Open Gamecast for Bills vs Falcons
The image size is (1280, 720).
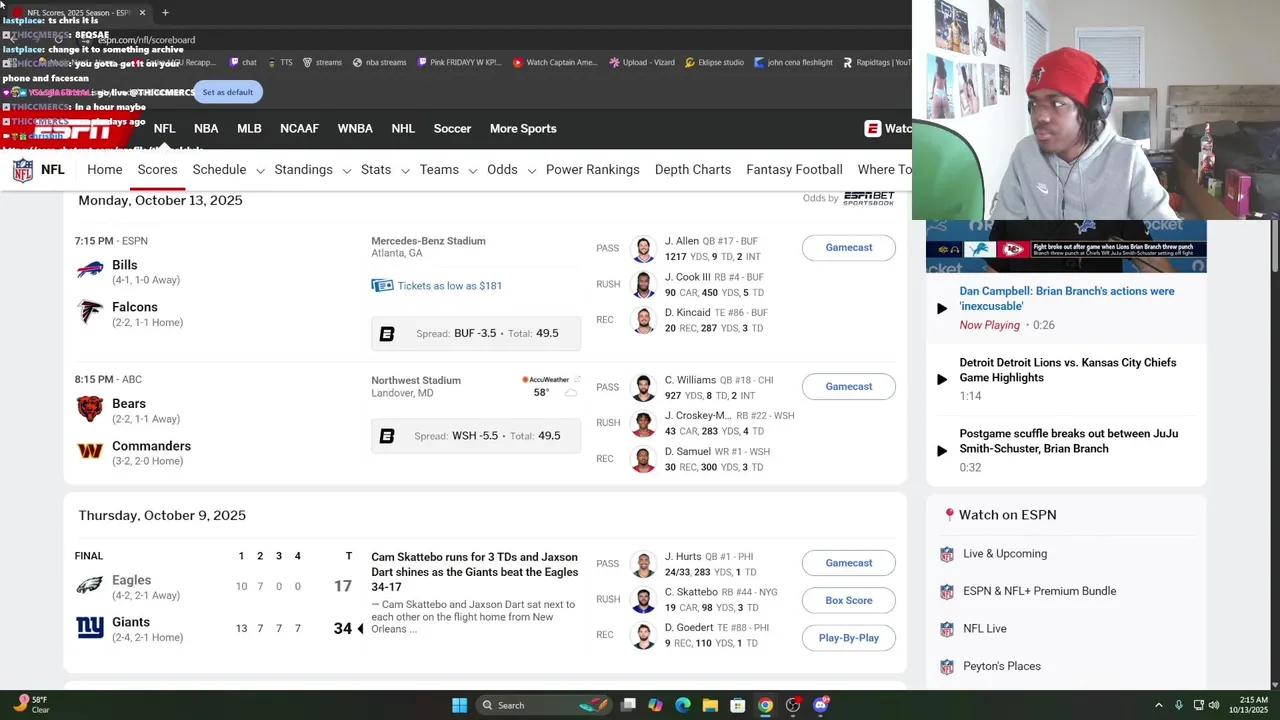849,248
